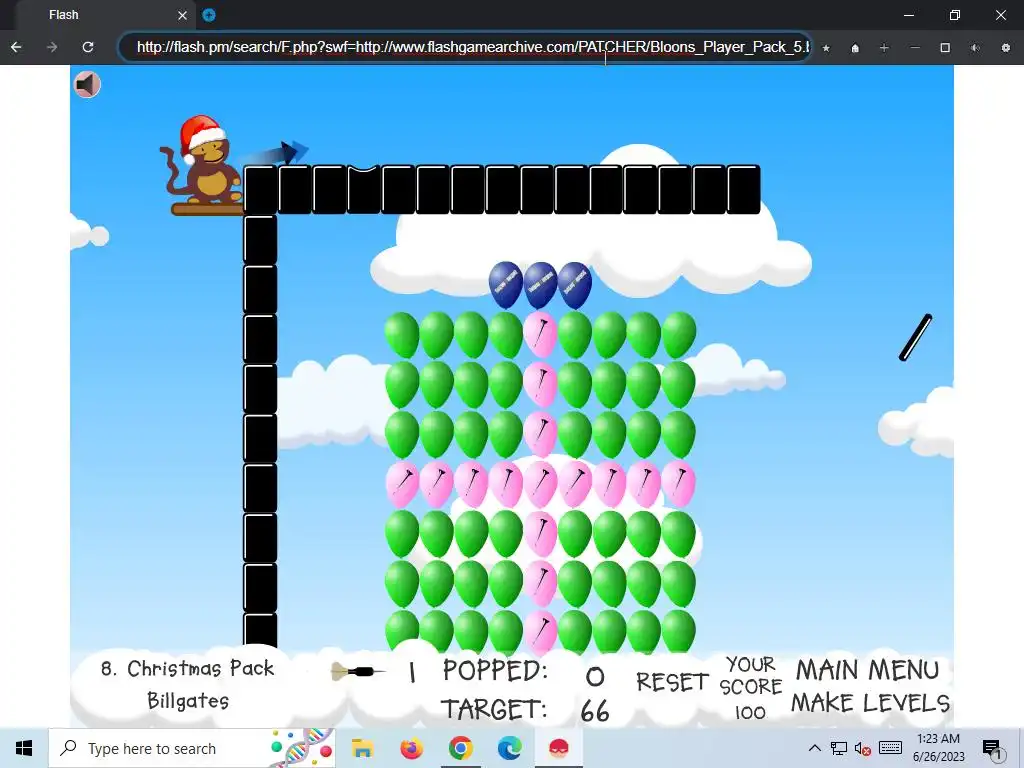The image size is (1024, 768).
Task: Click the left dark blue balloon
Action: 505,284
